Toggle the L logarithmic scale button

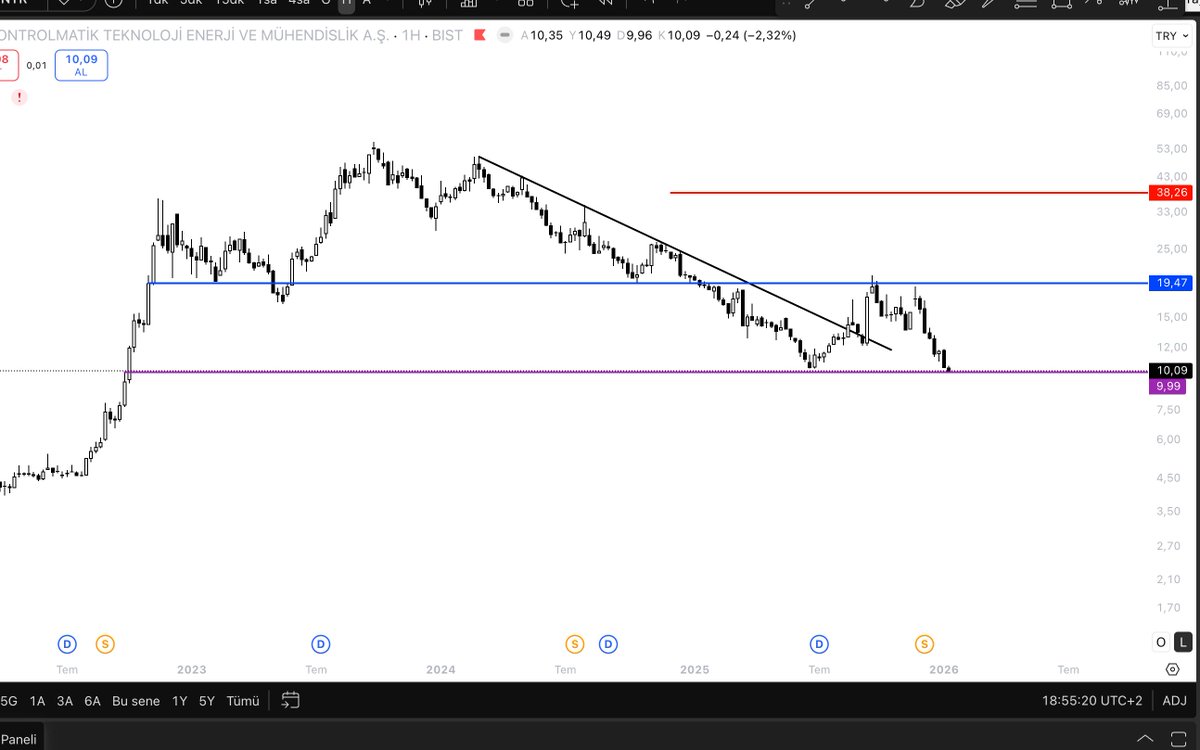coord(1184,642)
